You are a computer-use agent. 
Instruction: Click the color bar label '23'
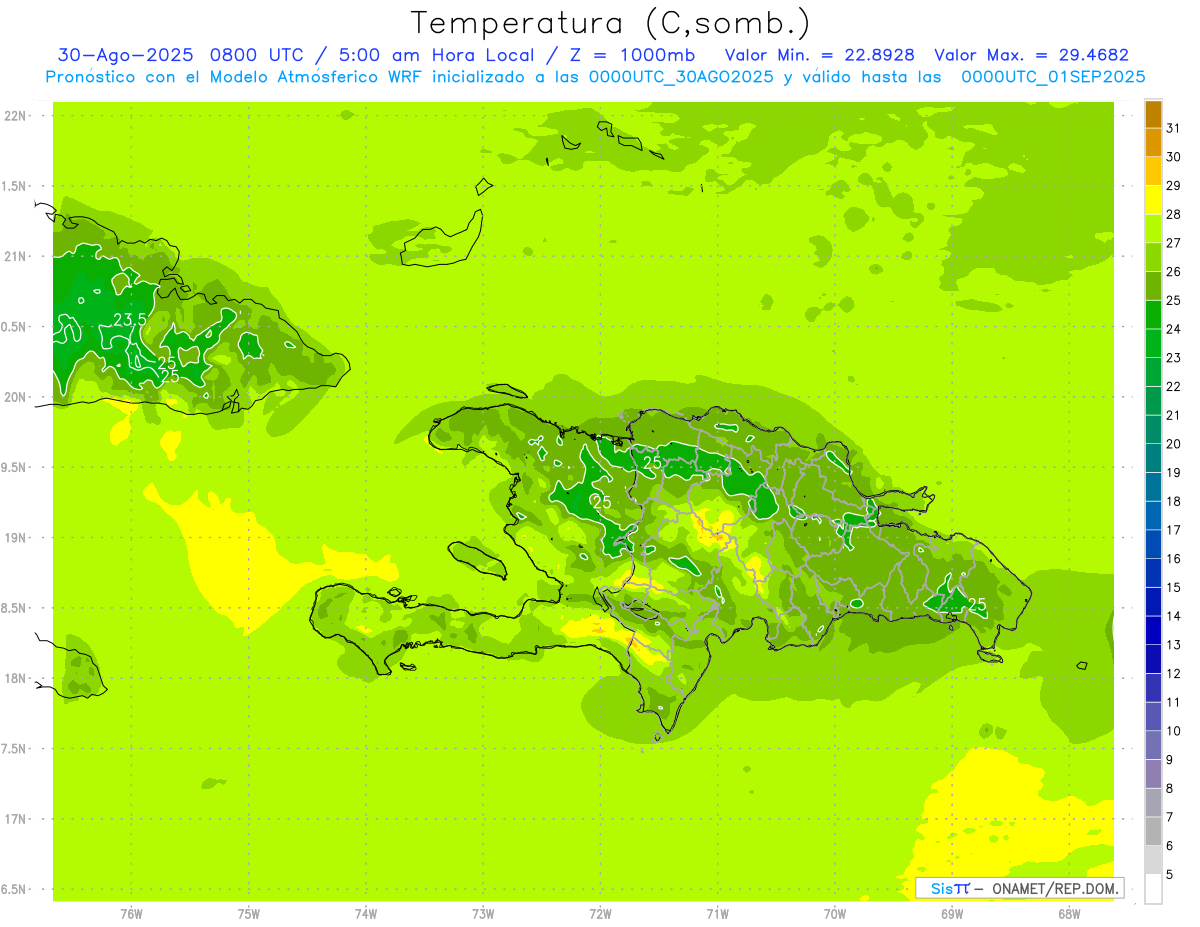click(x=1174, y=358)
